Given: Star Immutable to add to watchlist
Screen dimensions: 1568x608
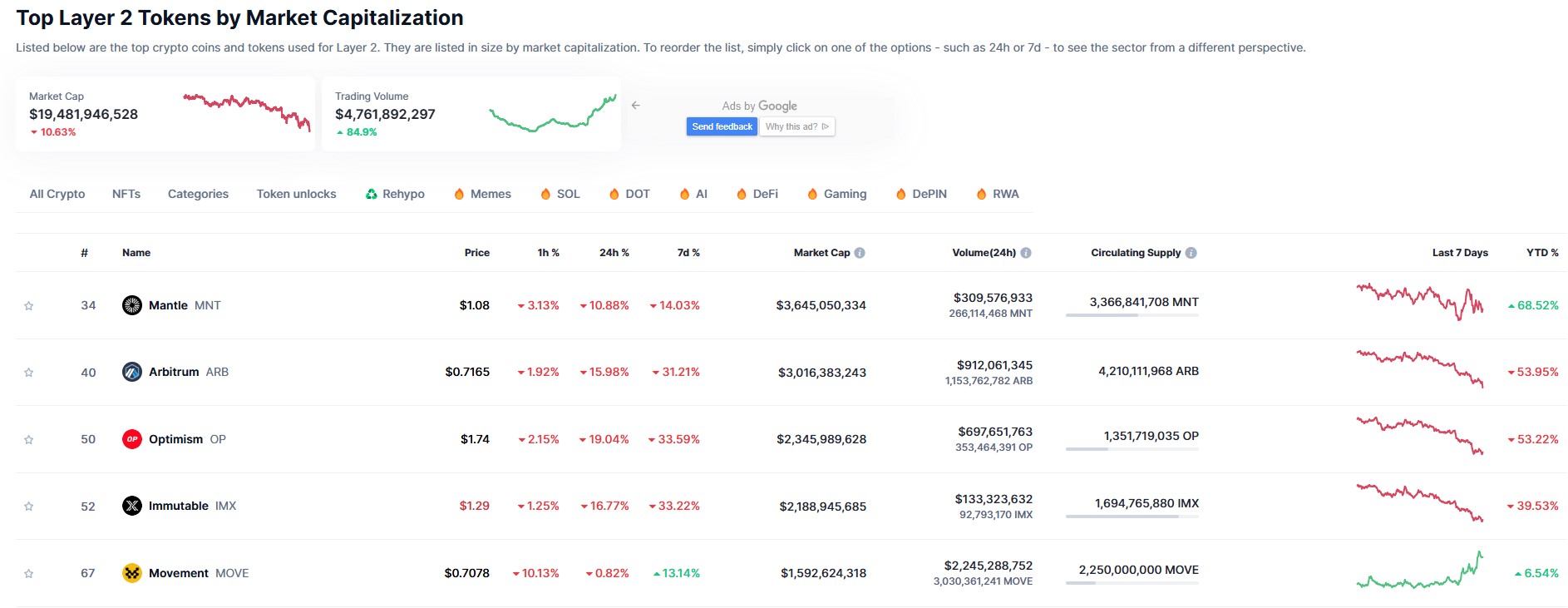Looking at the screenshot, I should click(29, 507).
